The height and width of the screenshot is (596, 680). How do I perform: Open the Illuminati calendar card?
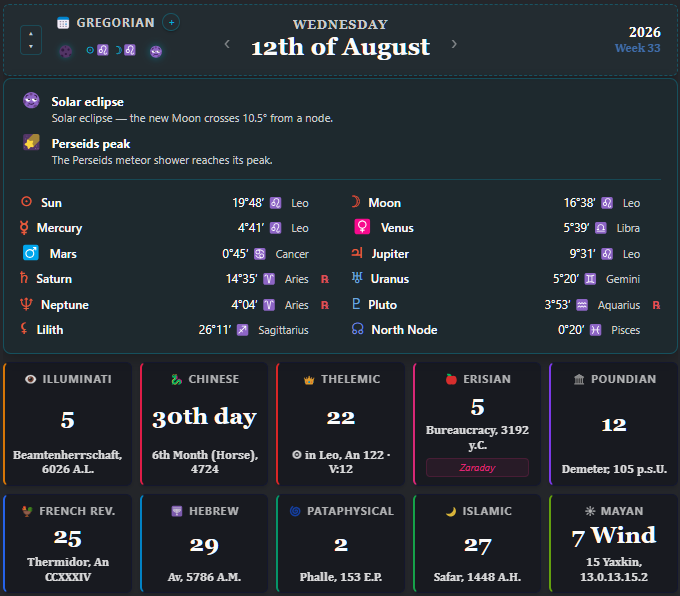[68, 424]
